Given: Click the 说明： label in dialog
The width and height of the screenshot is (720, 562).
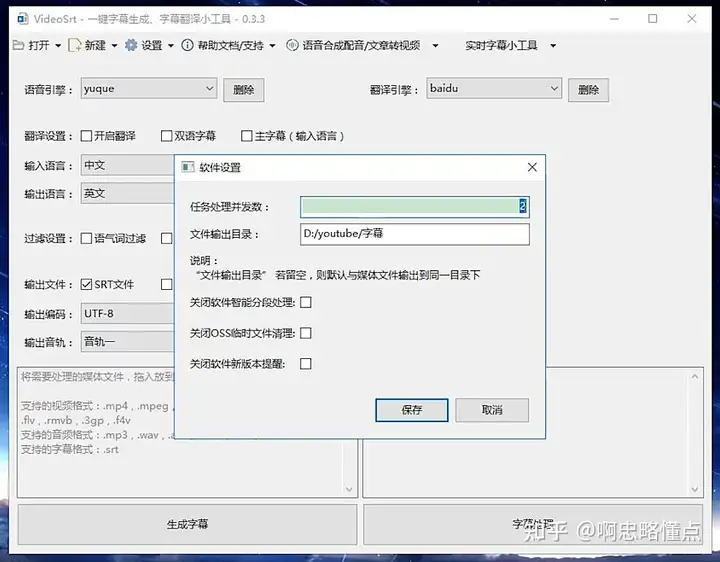Looking at the screenshot, I should pyautogui.click(x=204, y=261).
